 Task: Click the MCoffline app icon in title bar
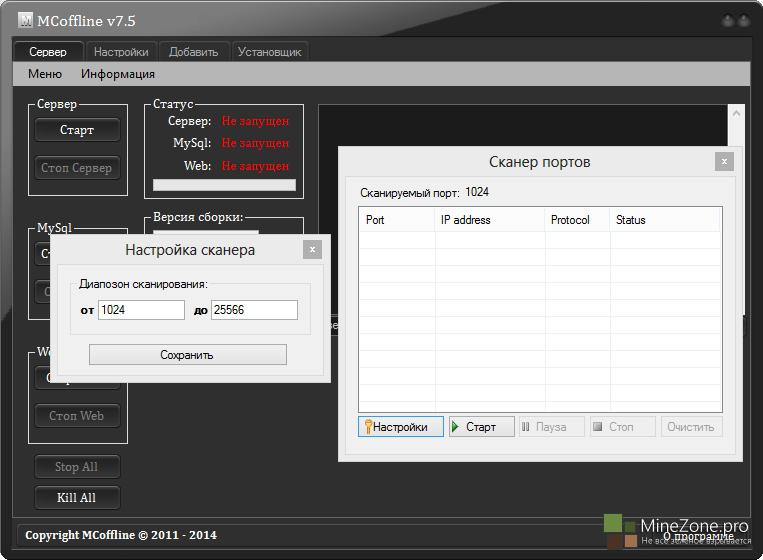pyautogui.click(x=26, y=21)
